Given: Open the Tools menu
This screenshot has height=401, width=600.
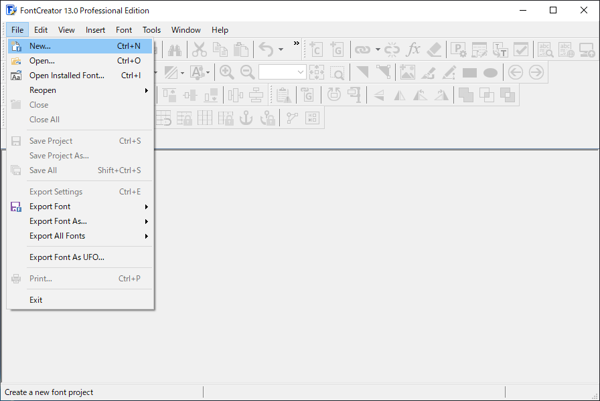Looking at the screenshot, I should click(x=152, y=30).
